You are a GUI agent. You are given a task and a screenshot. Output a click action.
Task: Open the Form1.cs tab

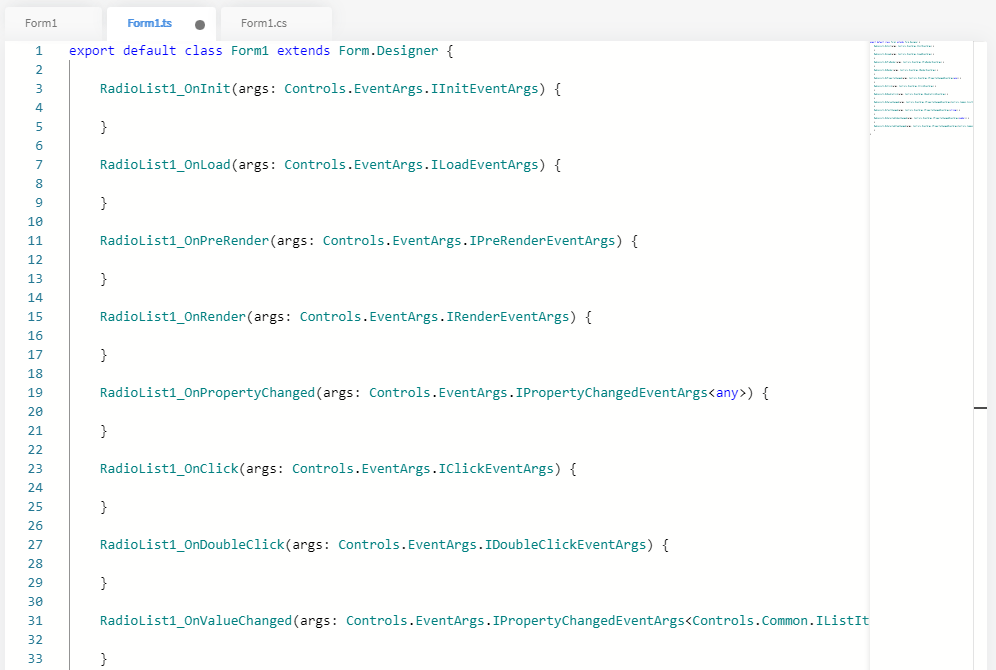coord(265,23)
